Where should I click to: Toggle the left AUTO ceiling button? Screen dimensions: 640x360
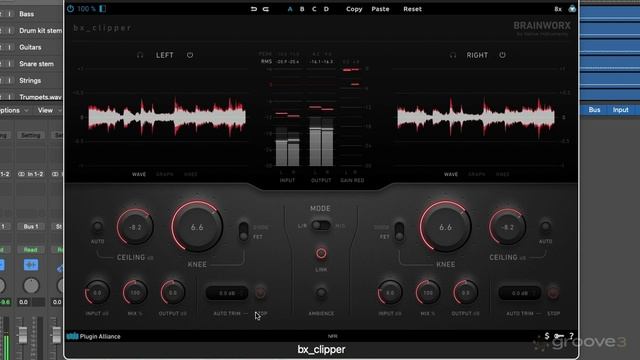(x=97, y=227)
